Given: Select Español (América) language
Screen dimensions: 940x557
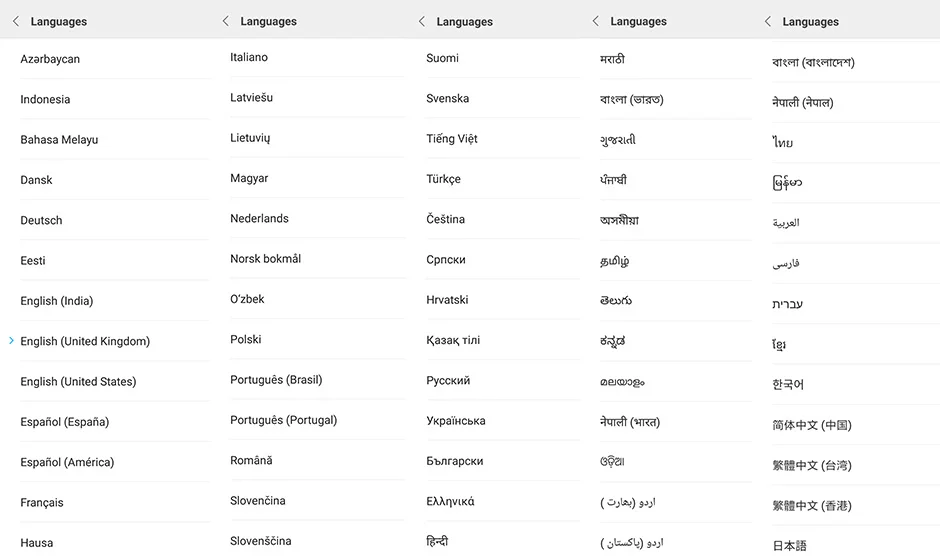Looking at the screenshot, I should tap(67, 462).
